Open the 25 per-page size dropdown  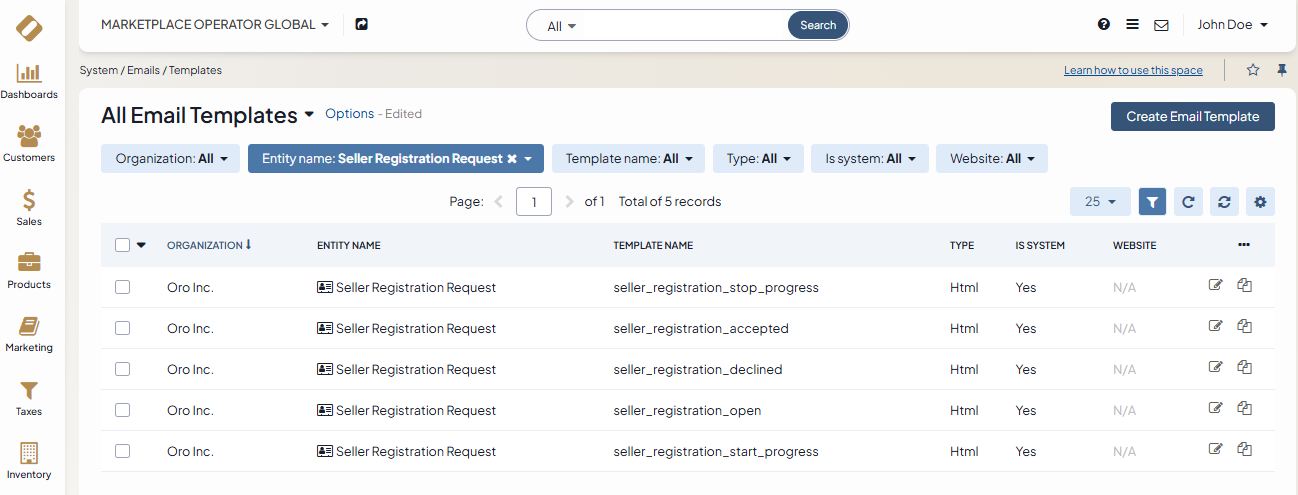1100,202
